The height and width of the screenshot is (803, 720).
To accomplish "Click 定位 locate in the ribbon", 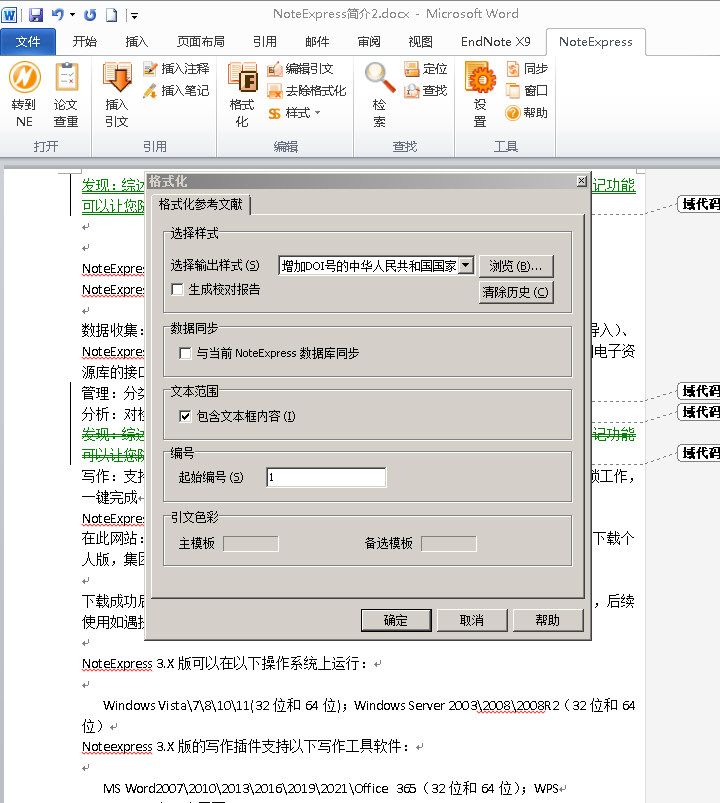I will click(x=426, y=69).
